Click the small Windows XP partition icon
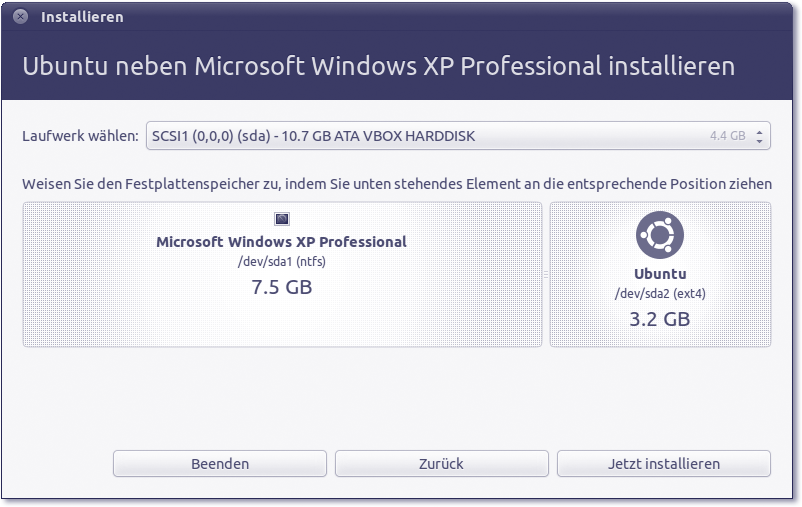The image size is (802, 507). (282, 218)
